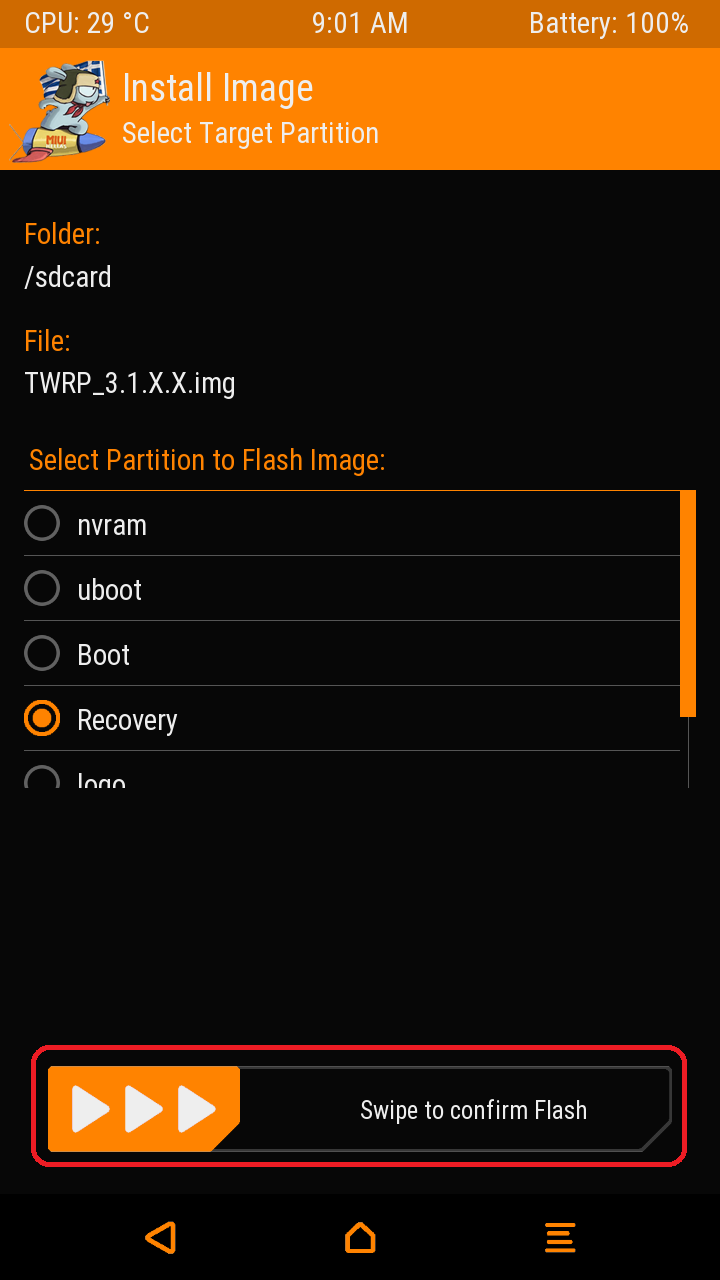Choose the Boot partition radio button

[x=42, y=653]
